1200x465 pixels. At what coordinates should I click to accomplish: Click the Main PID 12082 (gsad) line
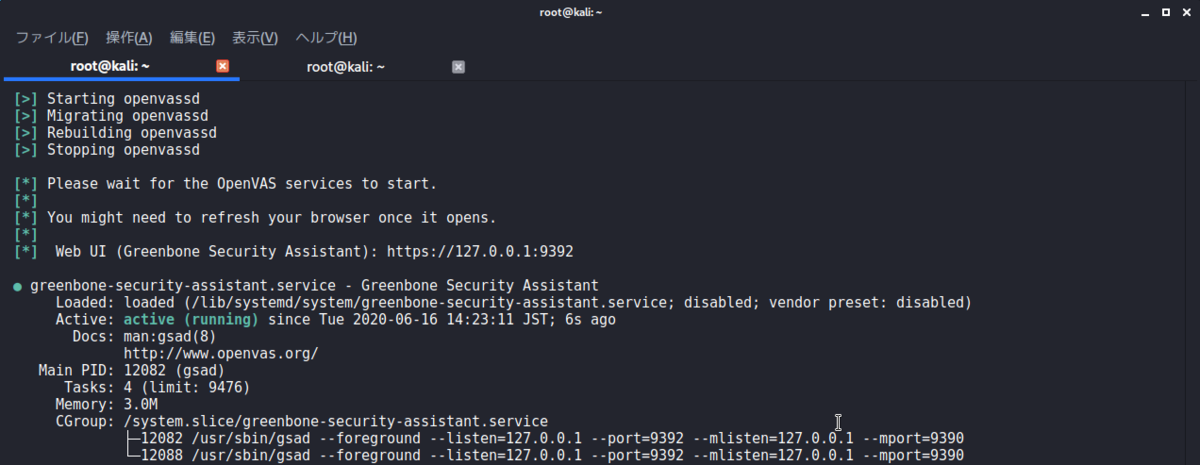131,370
